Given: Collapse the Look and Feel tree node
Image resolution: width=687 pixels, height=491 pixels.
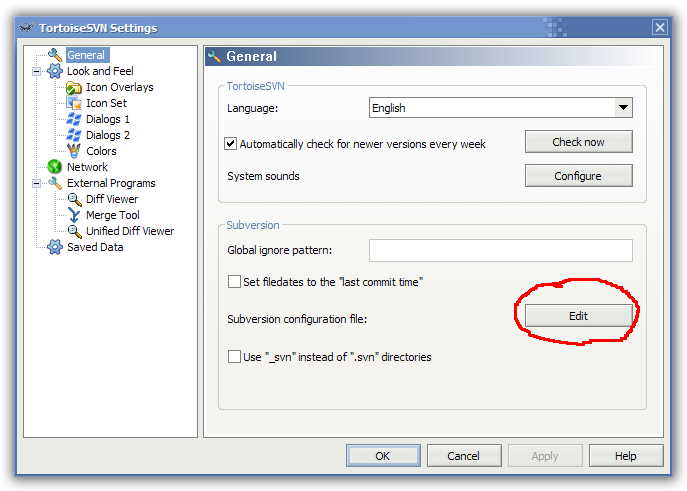Looking at the screenshot, I should click(36, 71).
